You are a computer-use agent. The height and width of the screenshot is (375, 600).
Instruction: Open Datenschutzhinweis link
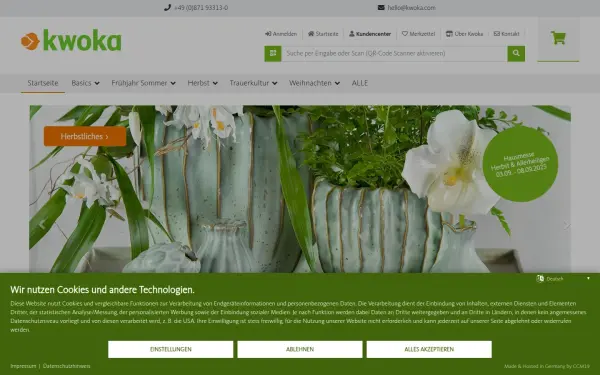[67, 366]
